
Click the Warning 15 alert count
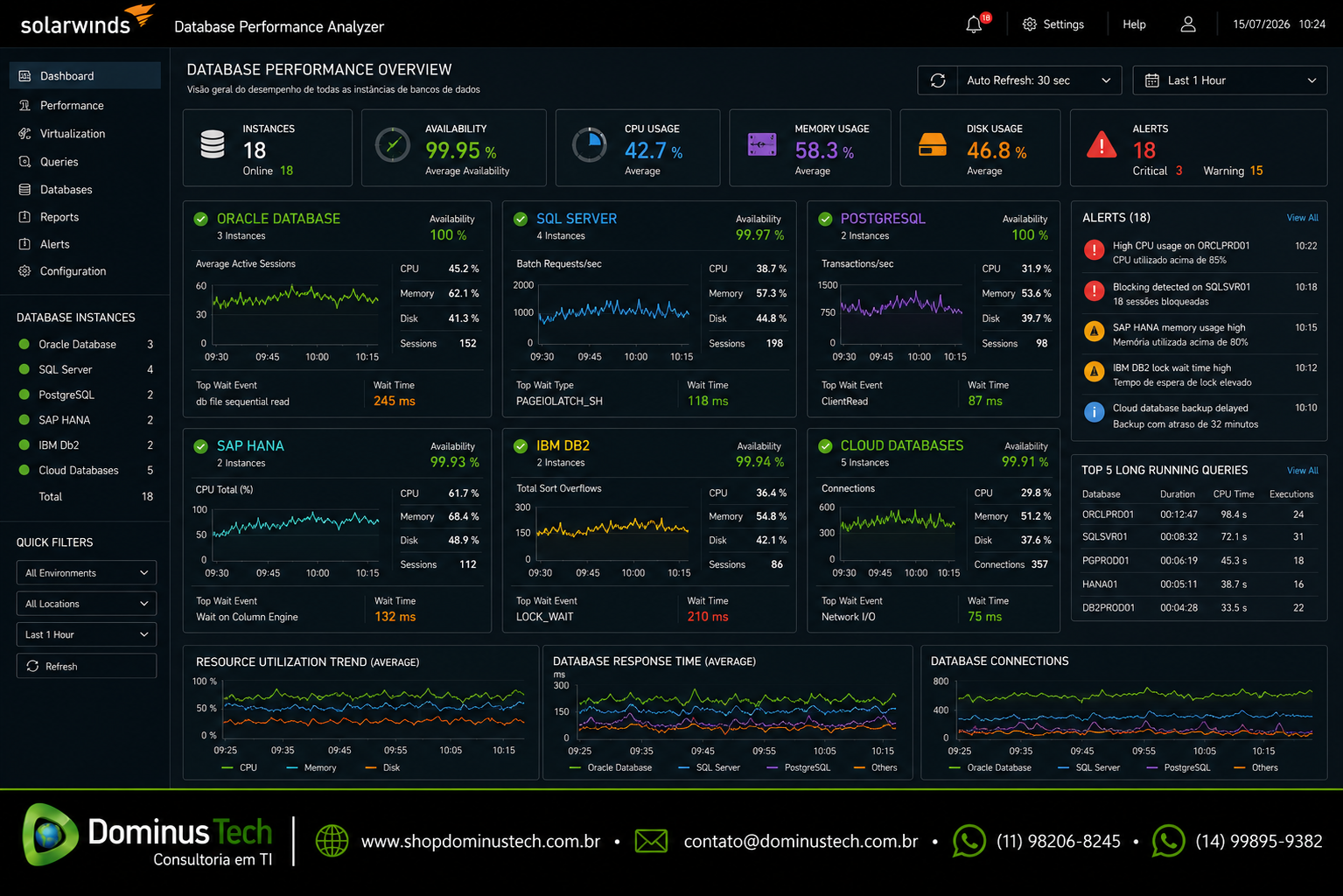tap(1233, 171)
